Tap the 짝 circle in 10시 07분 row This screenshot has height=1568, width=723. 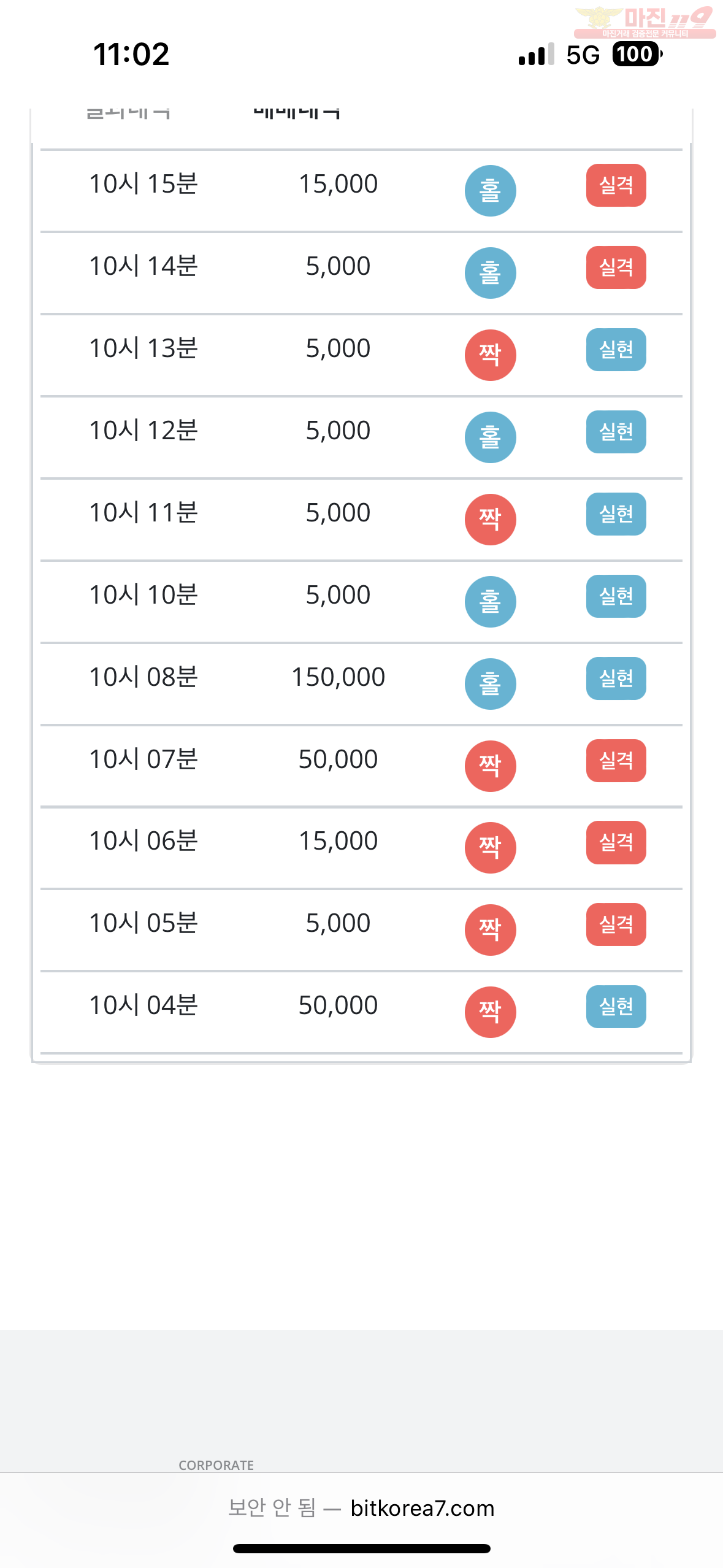coord(490,766)
